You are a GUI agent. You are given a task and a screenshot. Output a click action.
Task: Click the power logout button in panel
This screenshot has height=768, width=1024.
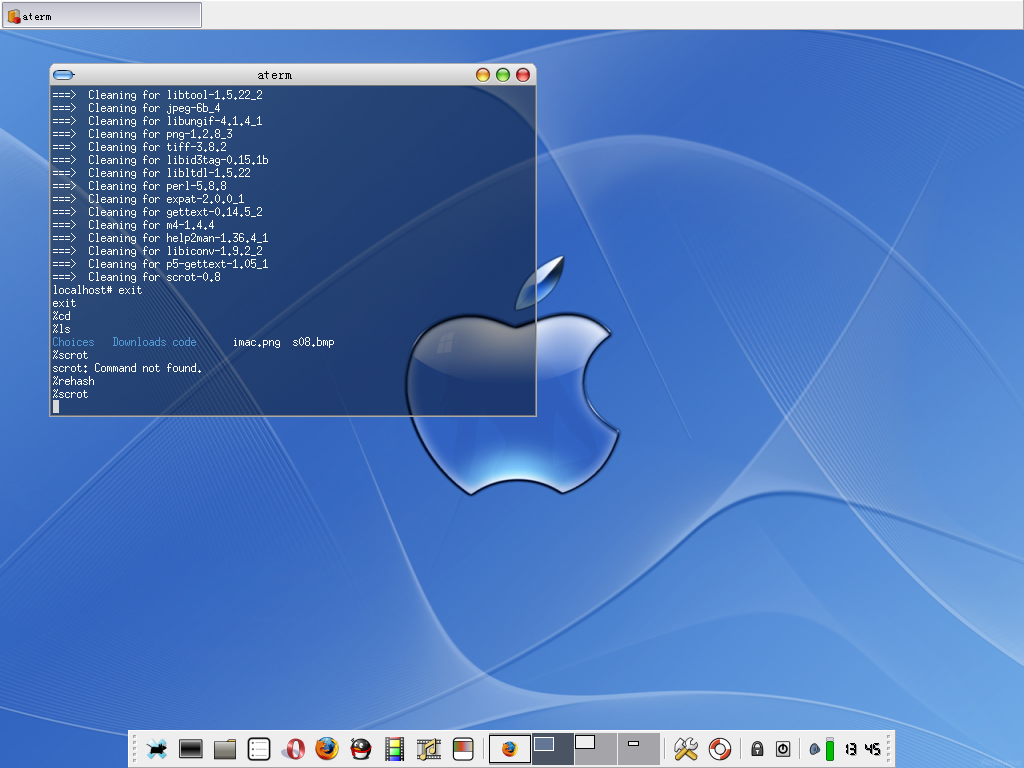click(783, 748)
